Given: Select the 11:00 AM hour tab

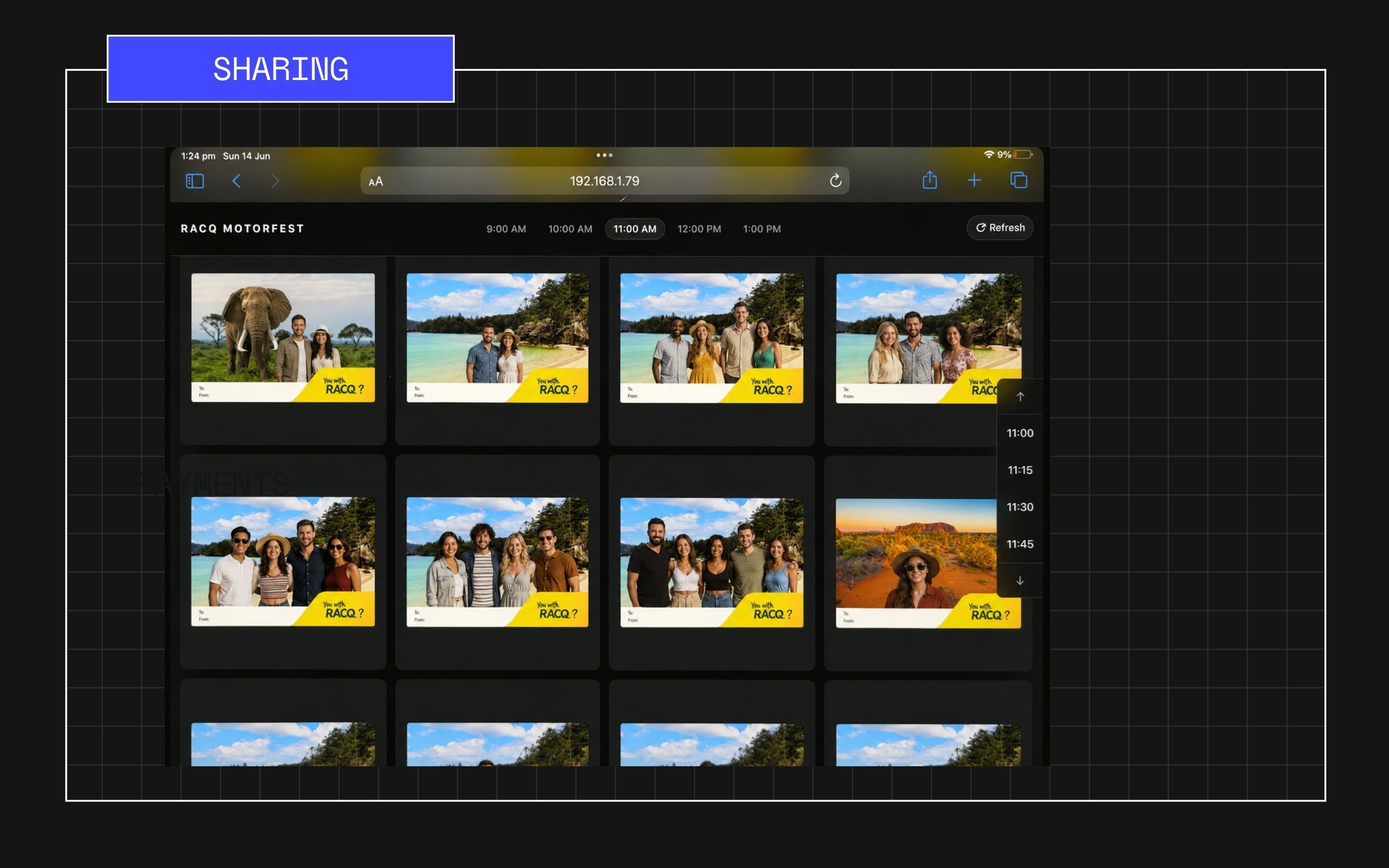Looking at the screenshot, I should (635, 229).
